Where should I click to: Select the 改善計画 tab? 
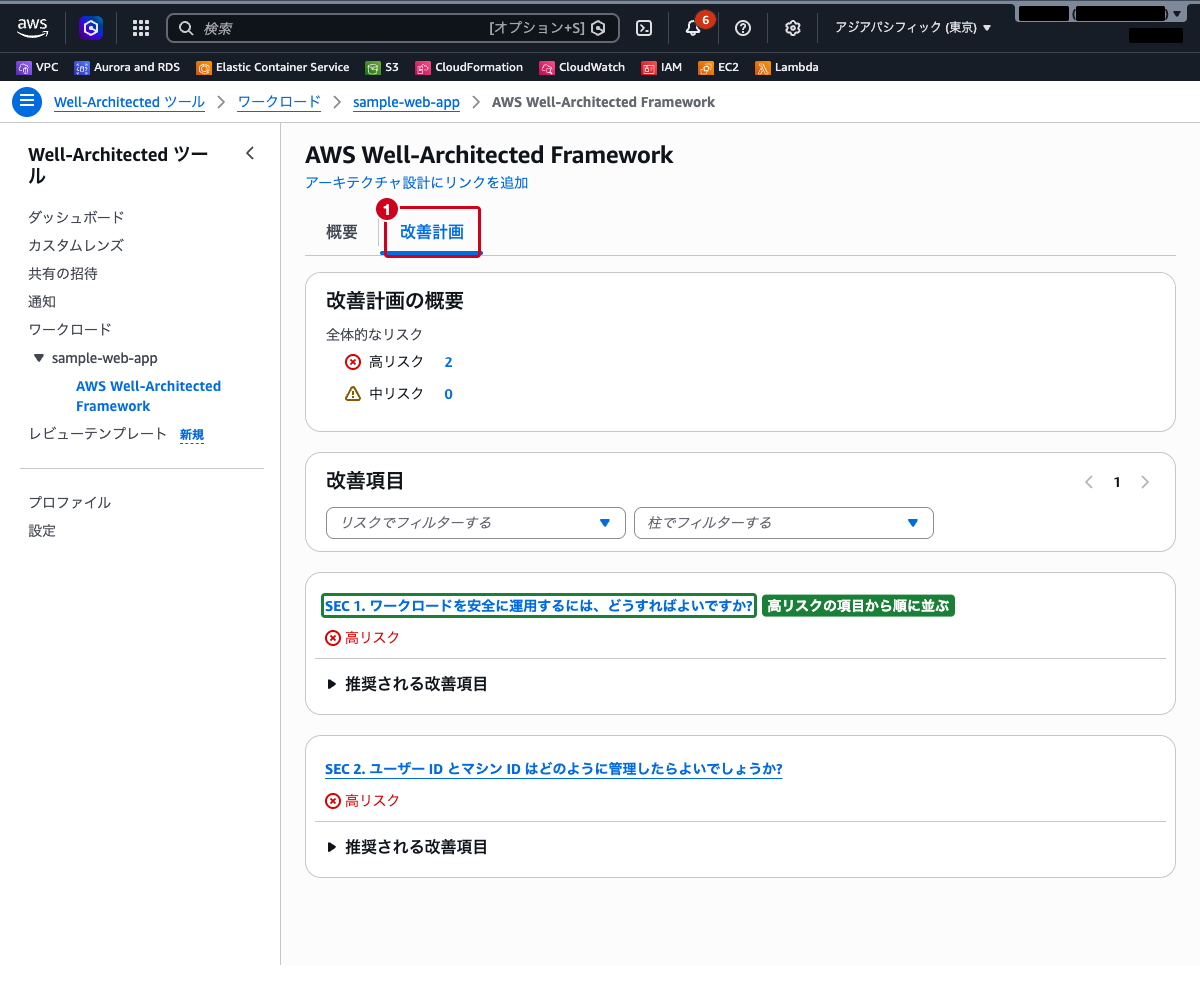pyautogui.click(x=432, y=232)
